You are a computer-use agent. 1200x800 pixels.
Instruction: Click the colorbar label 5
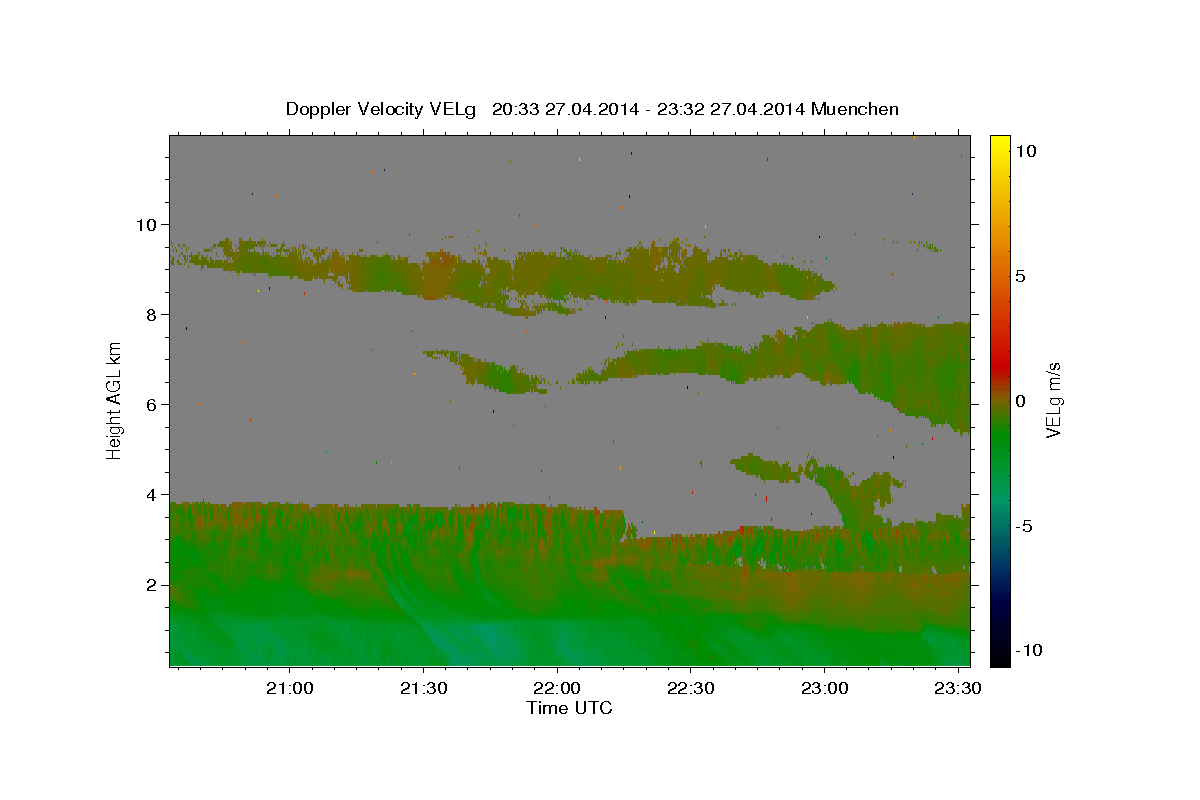1020,276
